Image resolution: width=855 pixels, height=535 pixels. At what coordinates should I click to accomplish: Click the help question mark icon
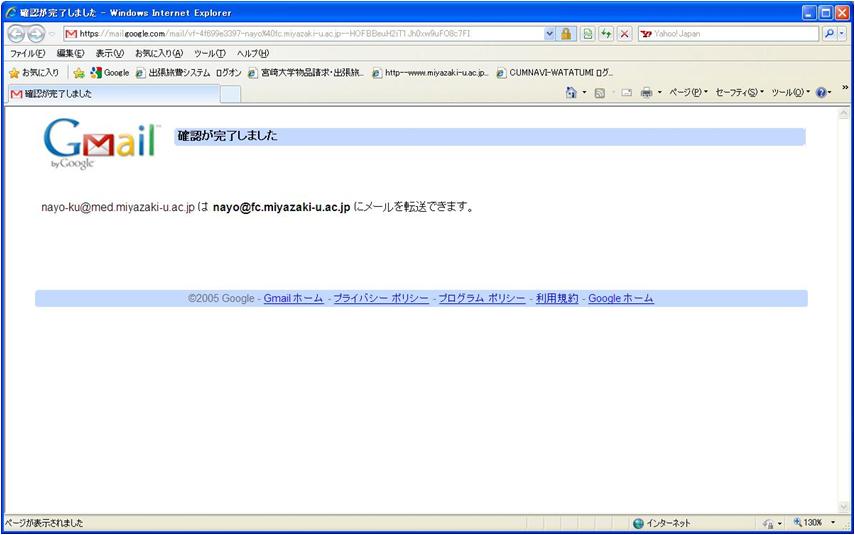tap(821, 92)
